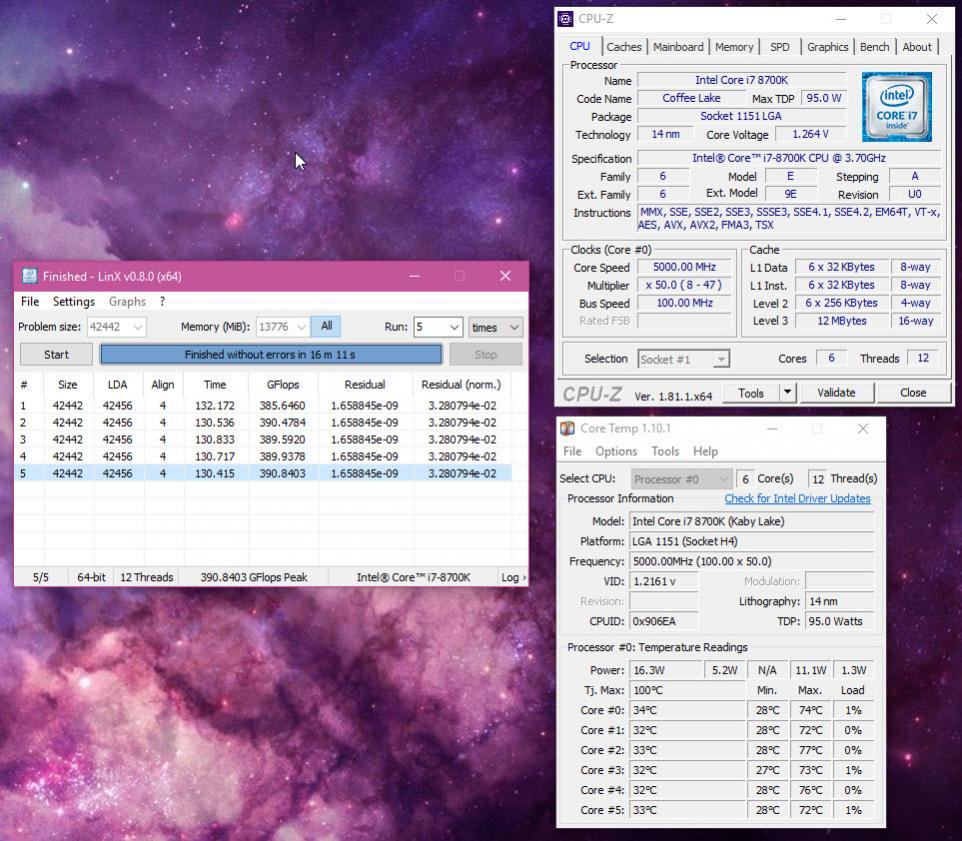Click the Tj. Max 100°C field

pyautogui.click(x=687, y=690)
